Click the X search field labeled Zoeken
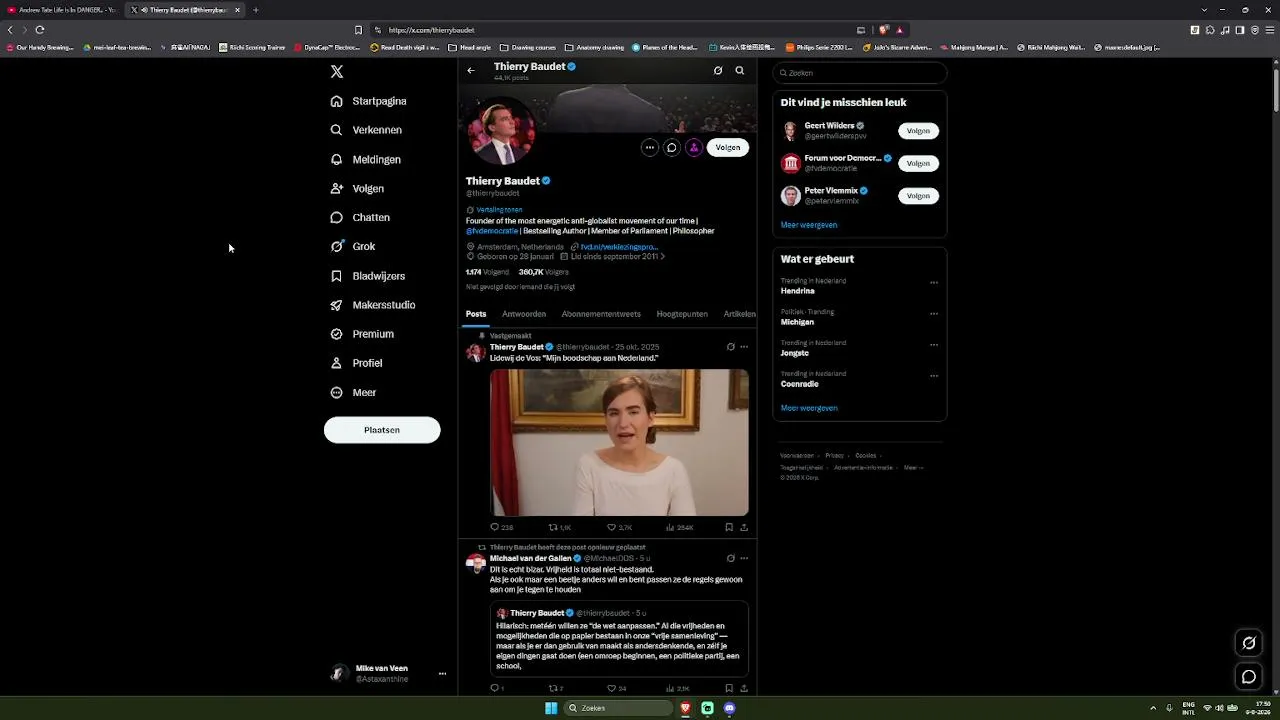1280x720 pixels. point(860,73)
